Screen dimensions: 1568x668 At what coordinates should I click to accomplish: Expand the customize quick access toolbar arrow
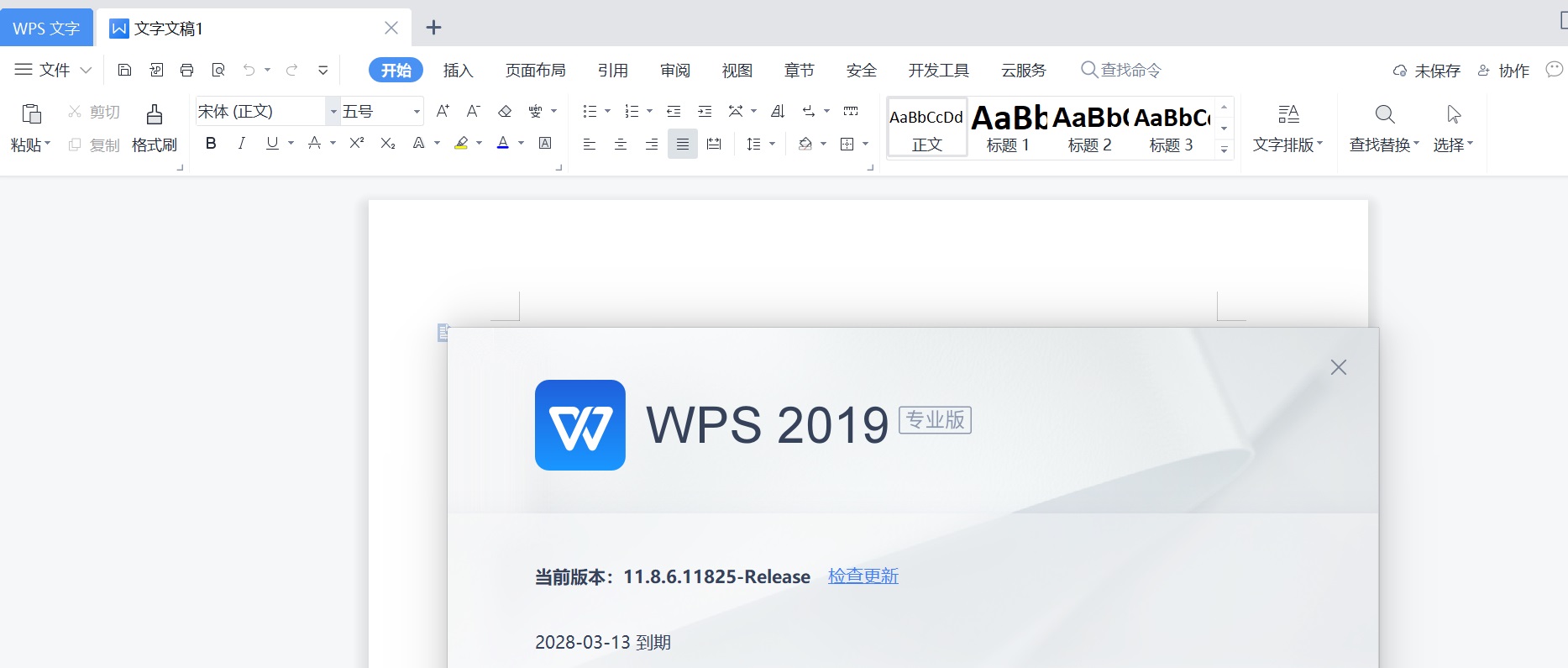click(x=323, y=70)
